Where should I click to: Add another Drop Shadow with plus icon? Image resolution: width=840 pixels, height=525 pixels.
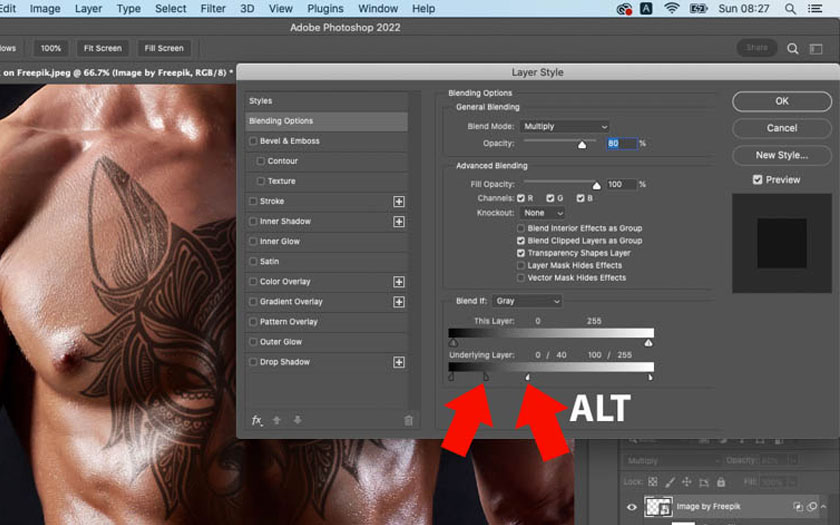399,363
